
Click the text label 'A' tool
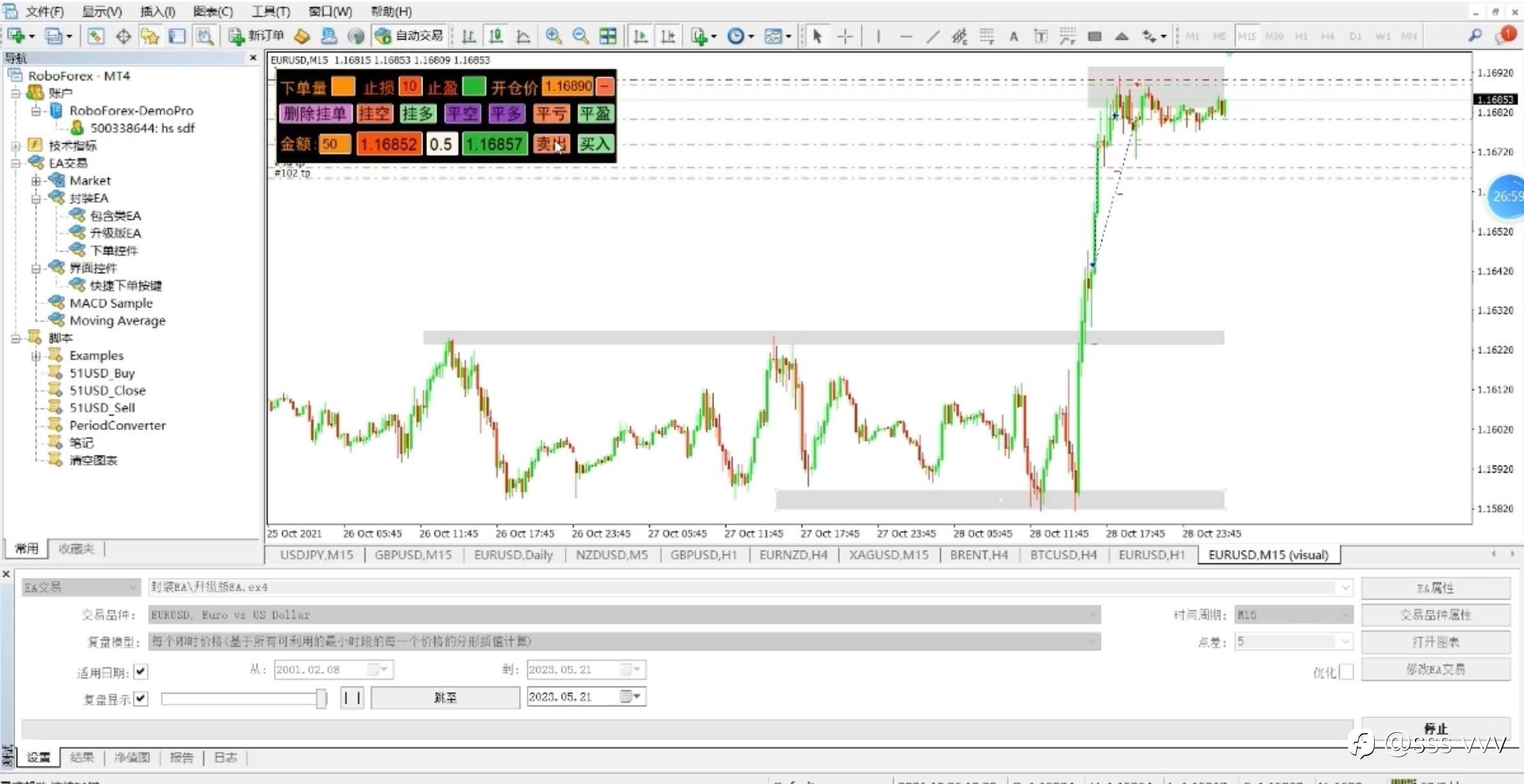pyautogui.click(x=1013, y=36)
